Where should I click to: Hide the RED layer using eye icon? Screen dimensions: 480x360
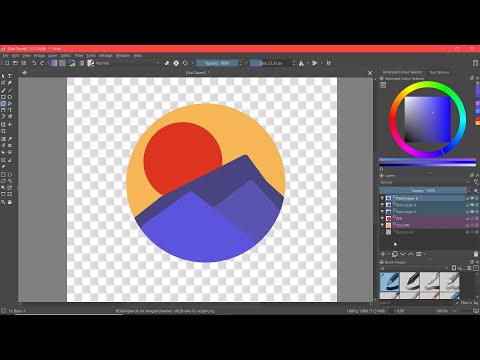pyautogui.click(x=382, y=218)
